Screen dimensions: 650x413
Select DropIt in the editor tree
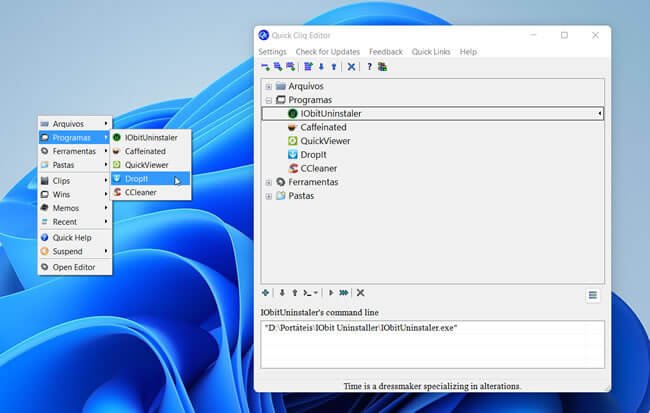pos(313,155)
